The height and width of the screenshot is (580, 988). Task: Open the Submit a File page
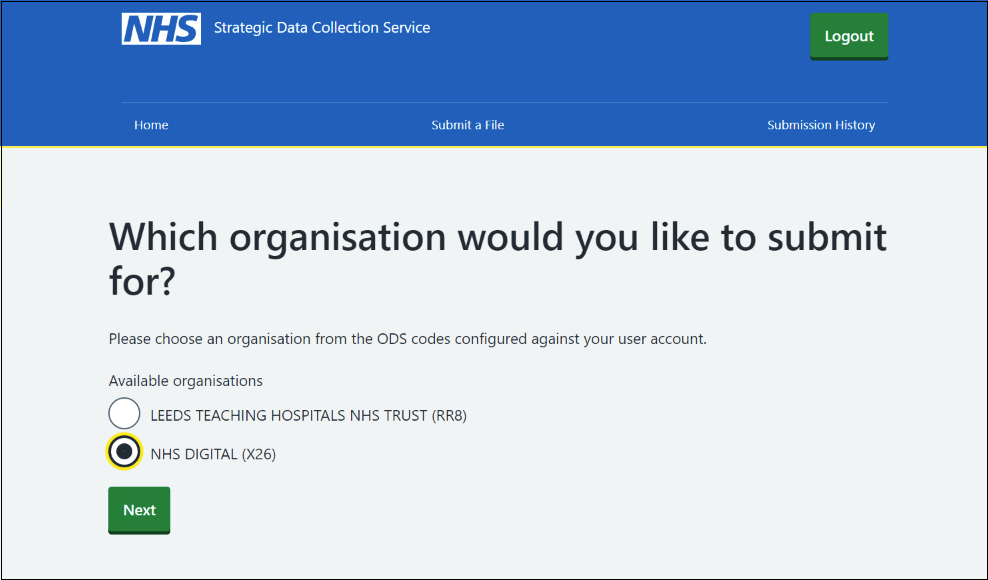point(468,125)
